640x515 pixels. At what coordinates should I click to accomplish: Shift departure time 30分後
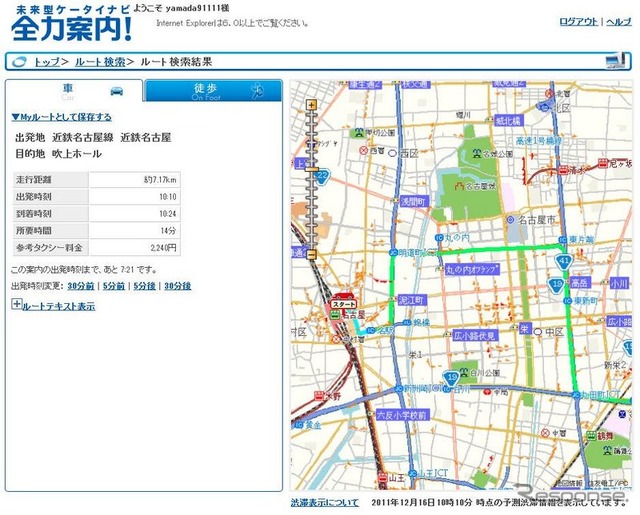click(x=178, y=286)
